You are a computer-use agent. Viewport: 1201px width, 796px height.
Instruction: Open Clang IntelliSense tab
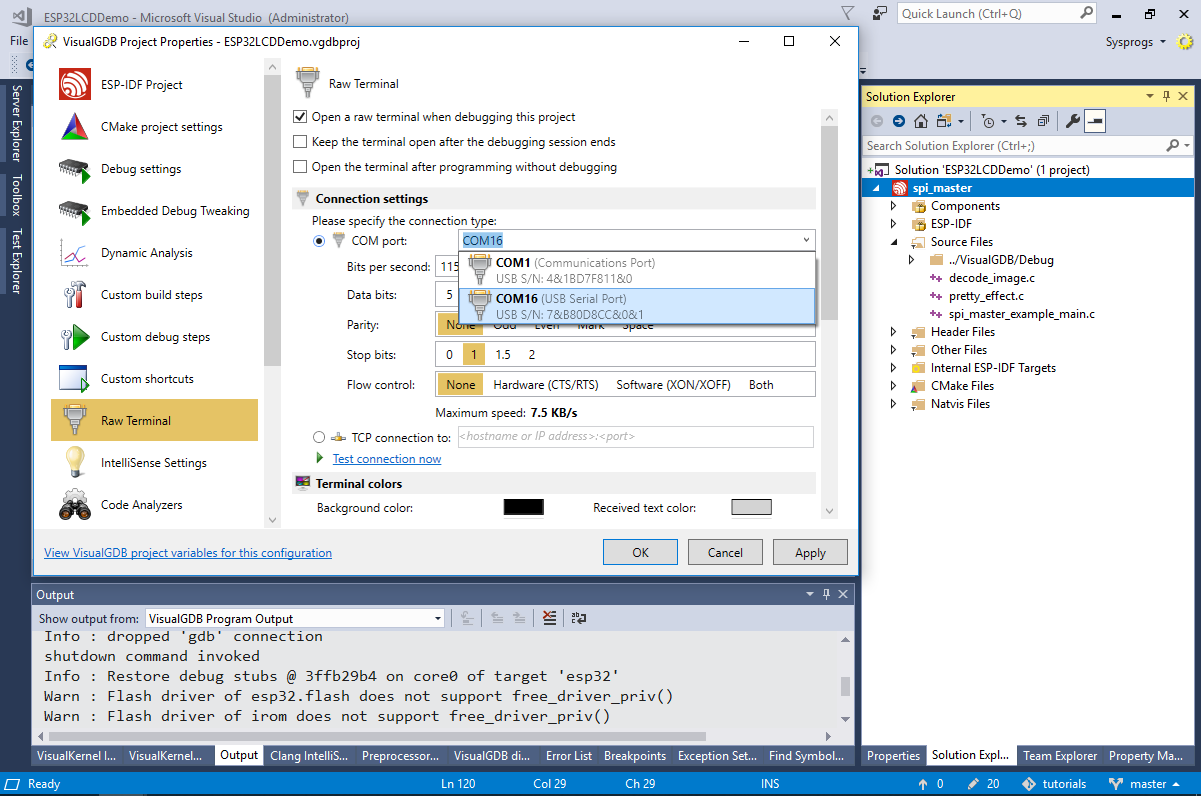pos(309,756)
